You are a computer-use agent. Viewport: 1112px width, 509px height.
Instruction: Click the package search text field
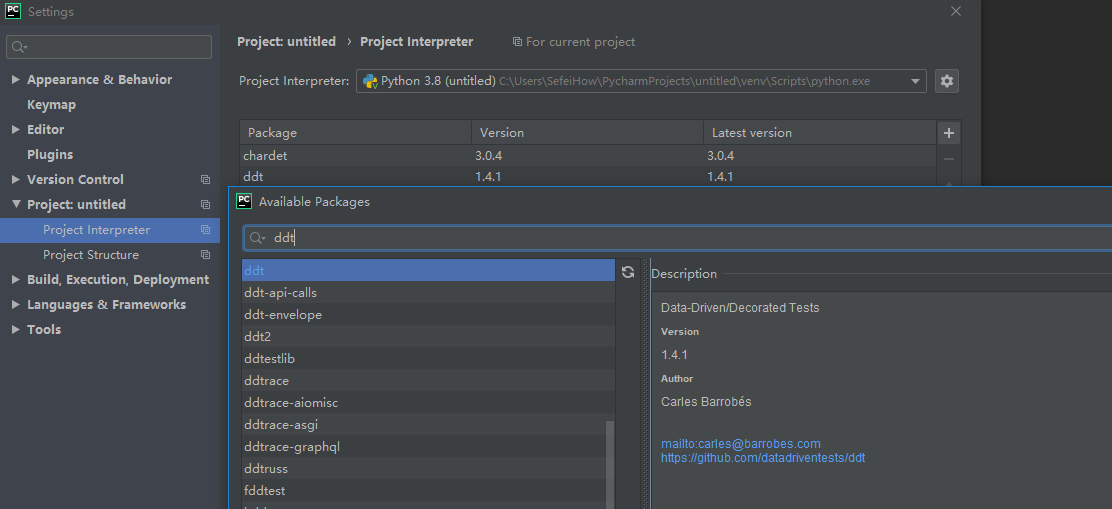[680, 238]
